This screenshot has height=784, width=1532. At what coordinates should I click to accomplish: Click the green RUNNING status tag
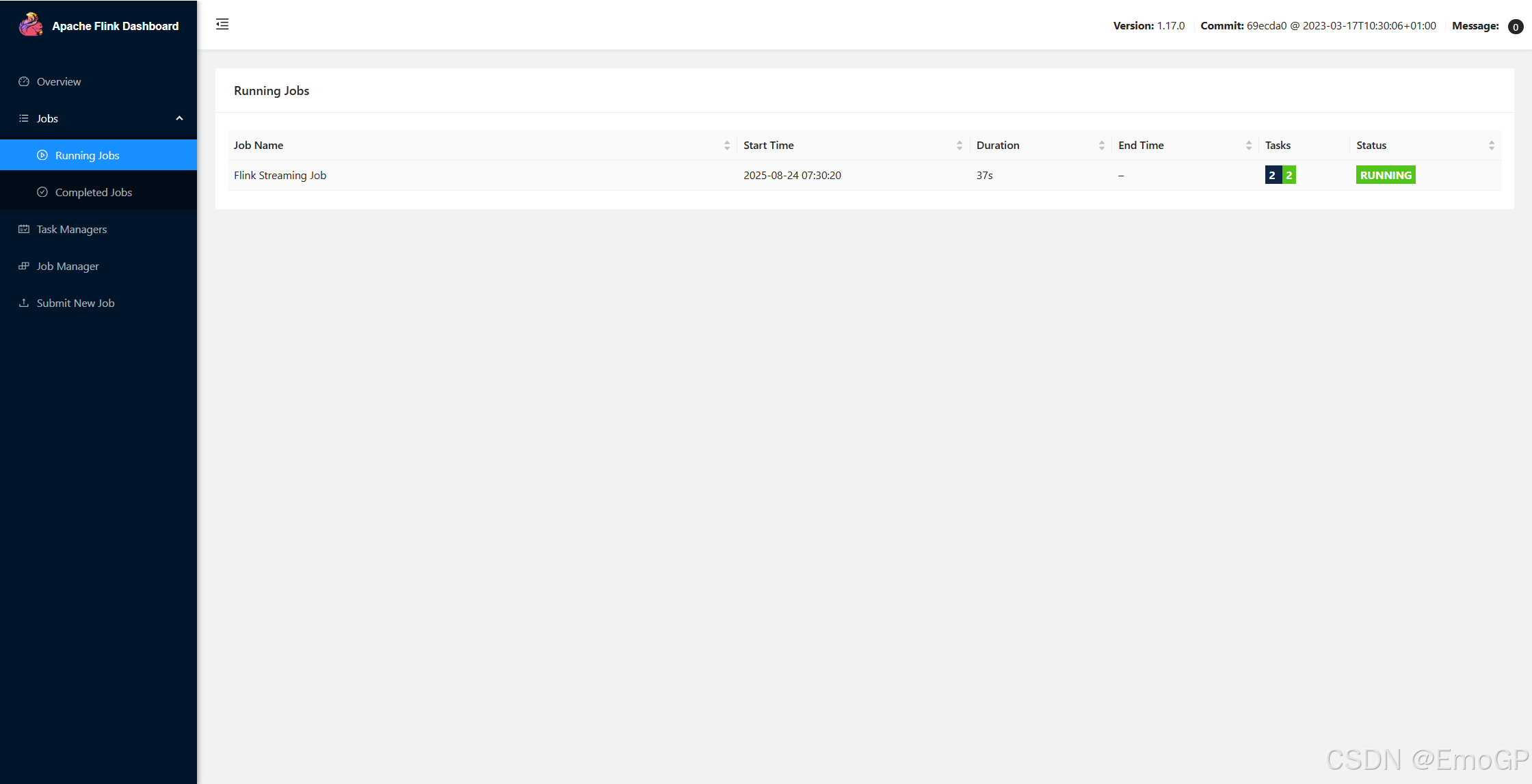pos(1386,175)
